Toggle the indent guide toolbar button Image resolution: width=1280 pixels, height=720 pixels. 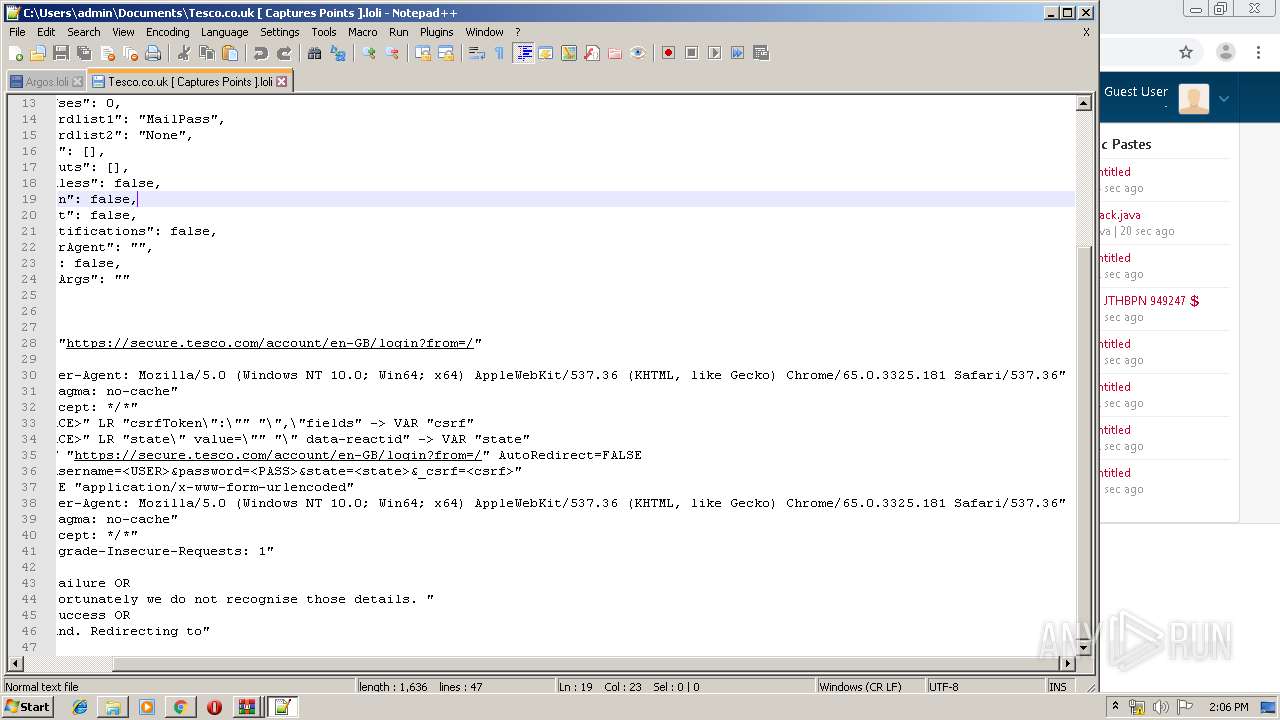pyautogui.click(x=523, y=53)
